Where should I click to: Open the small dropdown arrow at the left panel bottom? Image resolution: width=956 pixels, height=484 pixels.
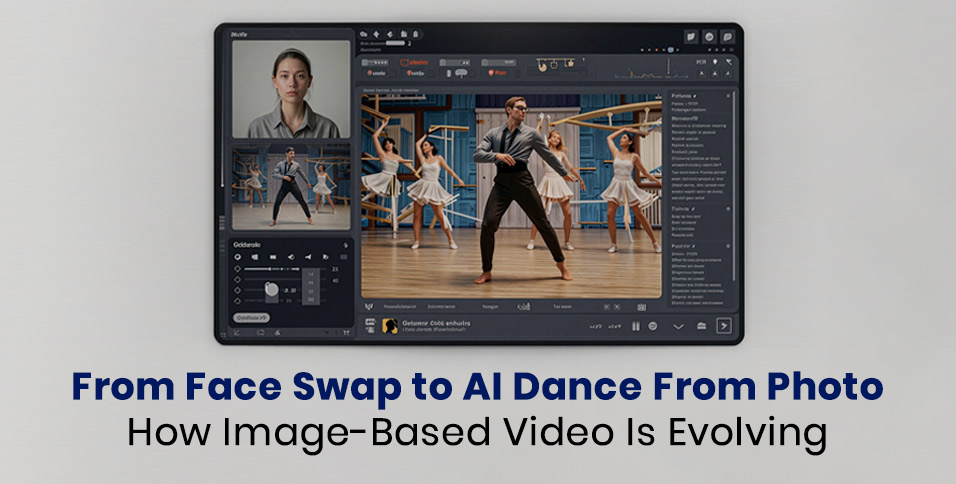[x=327, y=333]
